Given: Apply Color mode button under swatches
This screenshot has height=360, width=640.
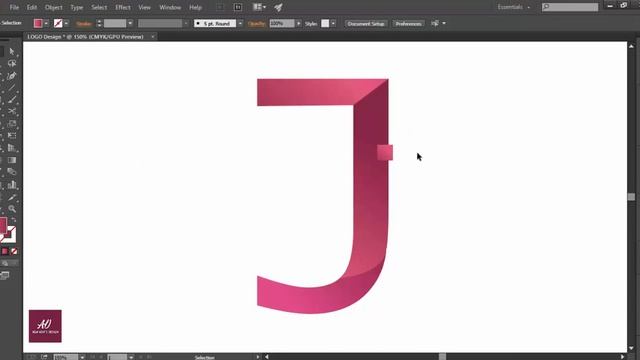Looking at the screenshot, I should pos(4,251).
